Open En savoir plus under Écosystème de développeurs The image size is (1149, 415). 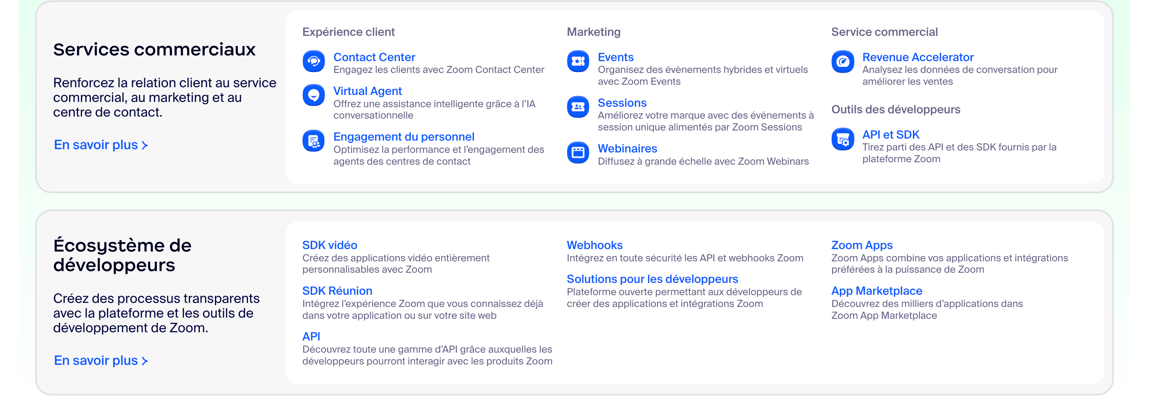click(101, 361)
